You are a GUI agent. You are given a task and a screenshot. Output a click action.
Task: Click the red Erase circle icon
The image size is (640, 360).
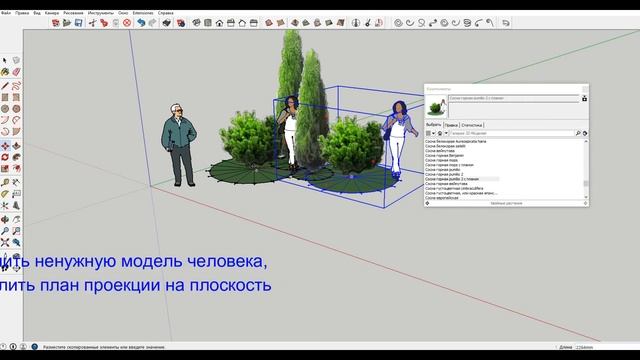(127, 23)
